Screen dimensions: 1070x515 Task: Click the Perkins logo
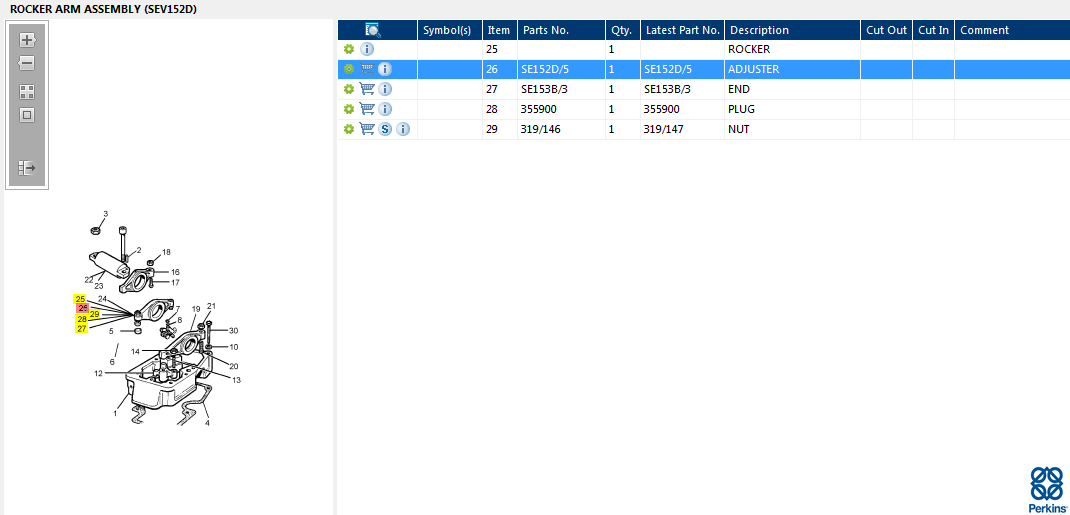tap(1046, 489)
